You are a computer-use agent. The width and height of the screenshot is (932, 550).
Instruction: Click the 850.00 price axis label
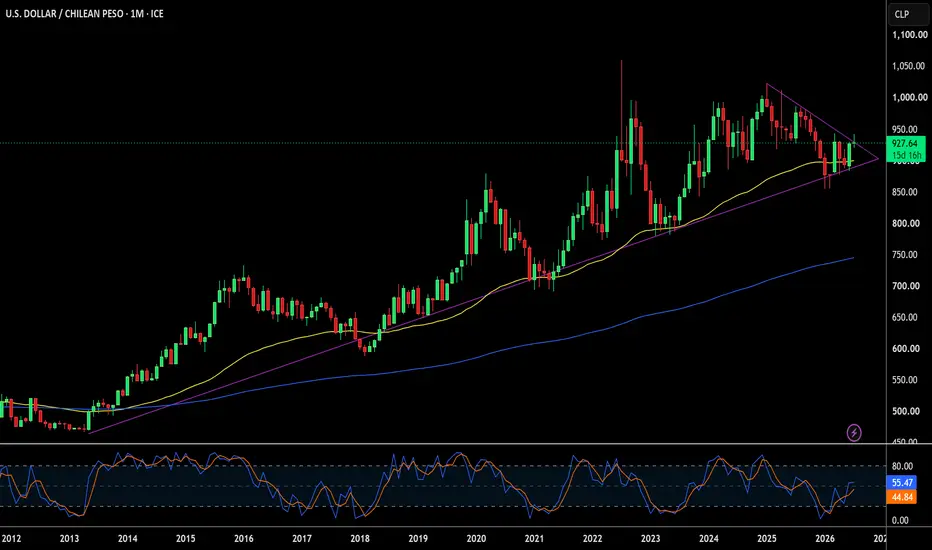click(x=906, y=192)
